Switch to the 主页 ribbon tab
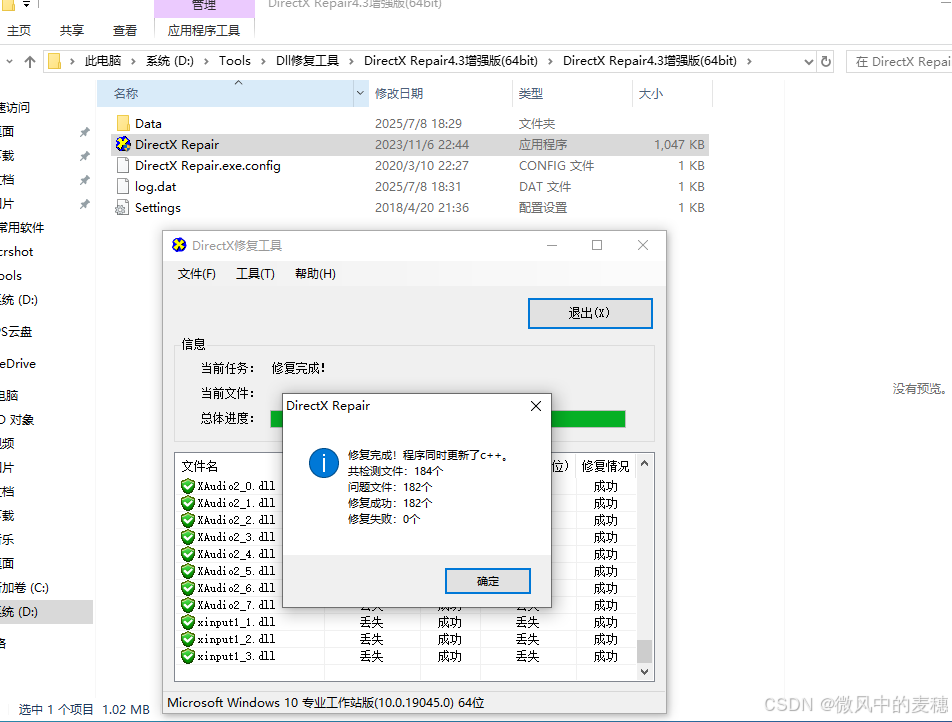Screen dimensions: 952x722 (19, 30)
